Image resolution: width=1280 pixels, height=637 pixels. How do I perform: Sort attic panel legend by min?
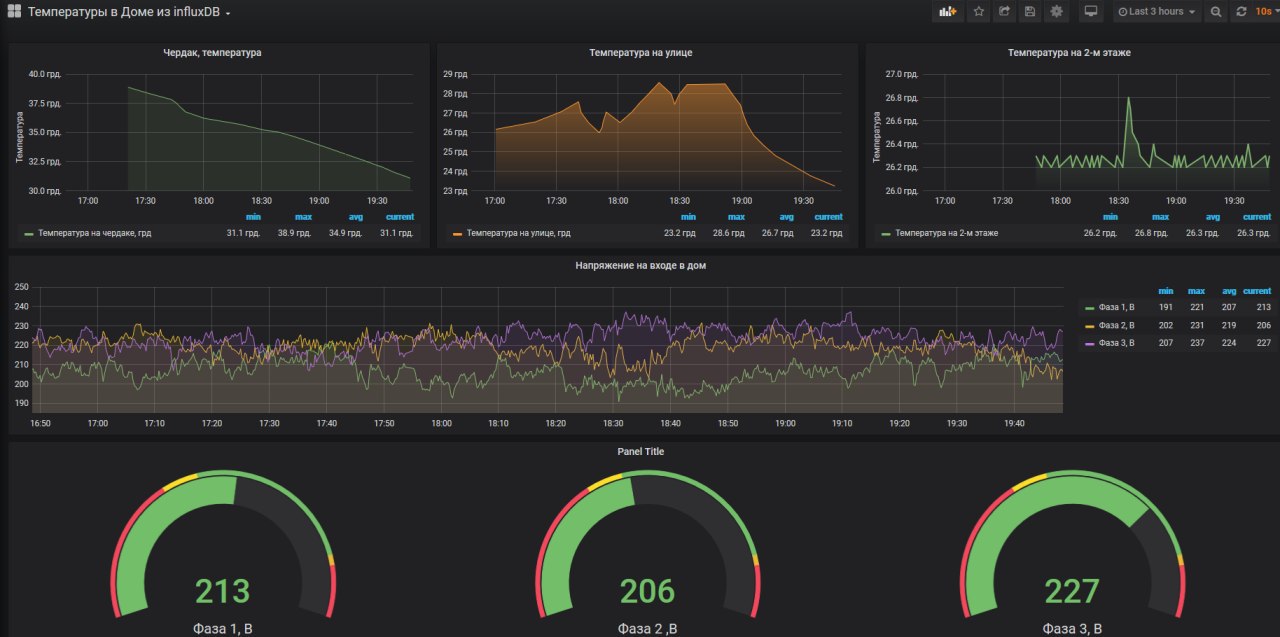pyautogui.click(x=252, y=217)
